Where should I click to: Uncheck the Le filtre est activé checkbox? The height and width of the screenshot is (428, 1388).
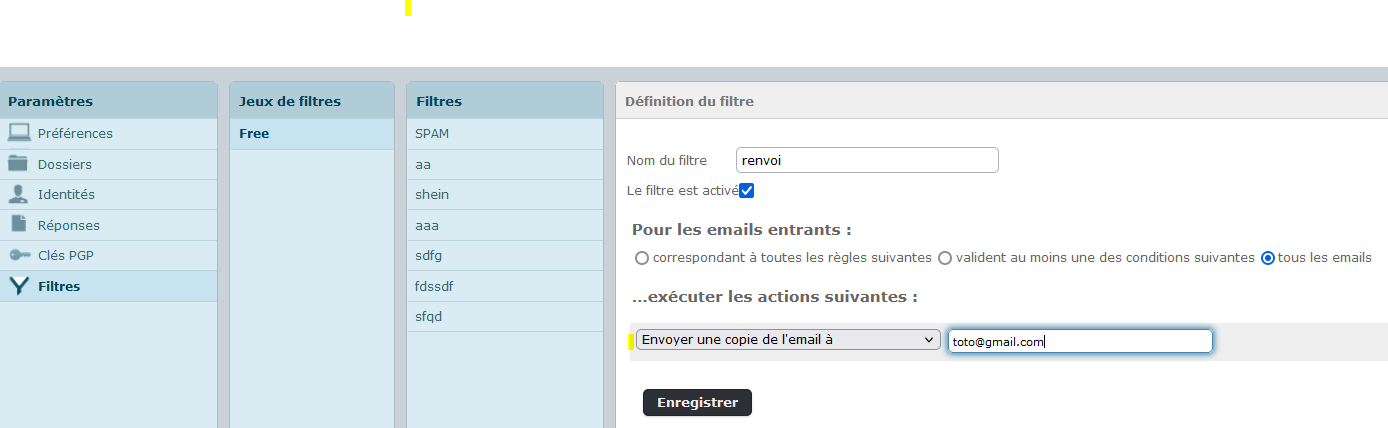746,190
